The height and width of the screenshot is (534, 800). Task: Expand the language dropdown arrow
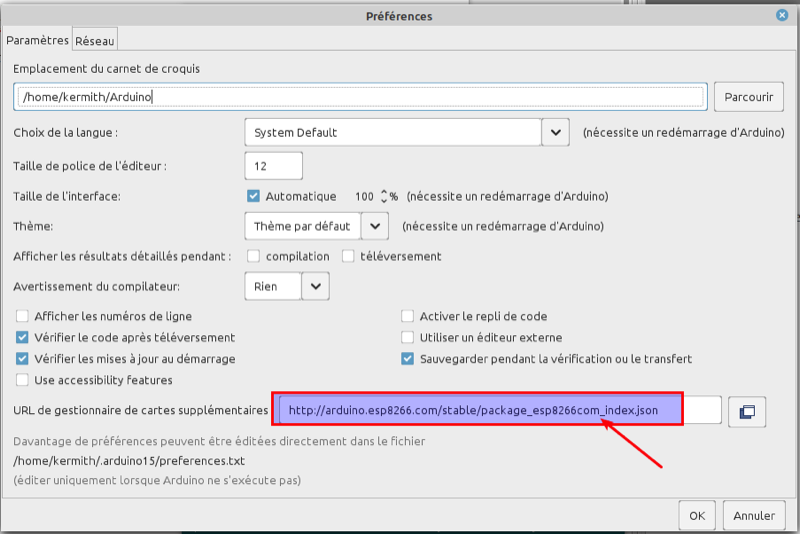pos(556,132)
